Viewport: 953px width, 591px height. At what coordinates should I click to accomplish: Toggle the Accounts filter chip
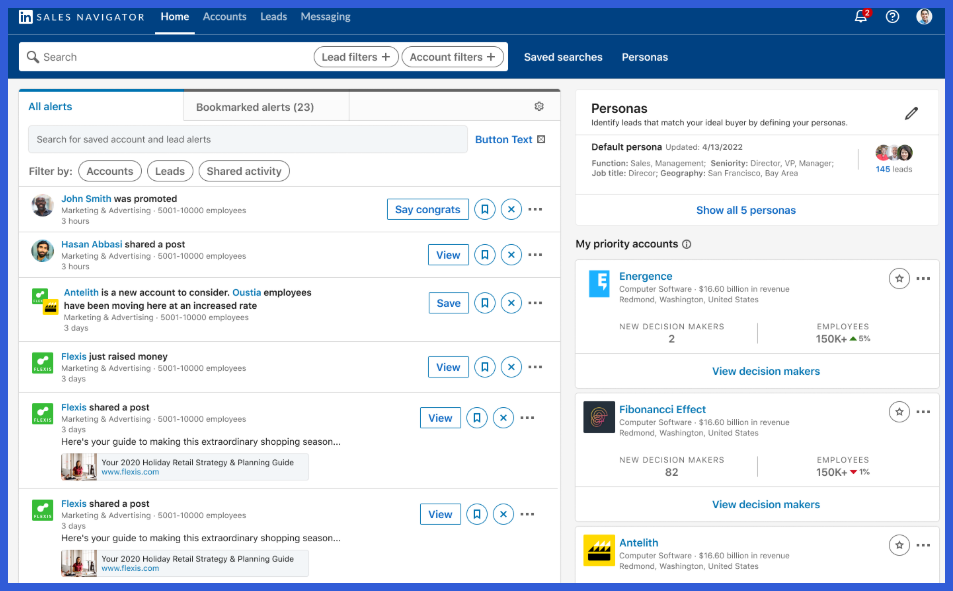click(x=109, y=171)
